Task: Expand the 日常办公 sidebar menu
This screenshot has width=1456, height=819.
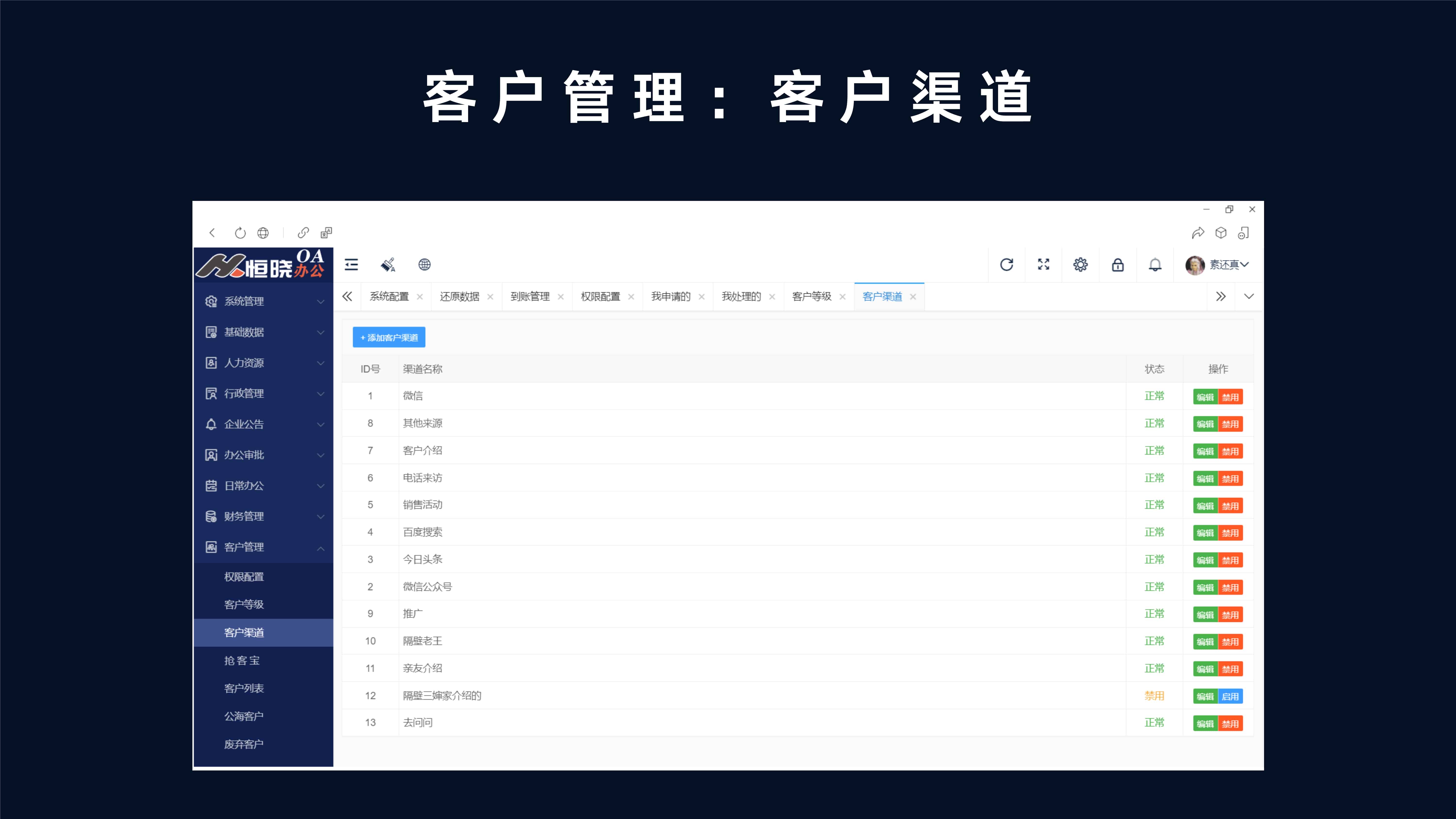Action: pos(263,486)
